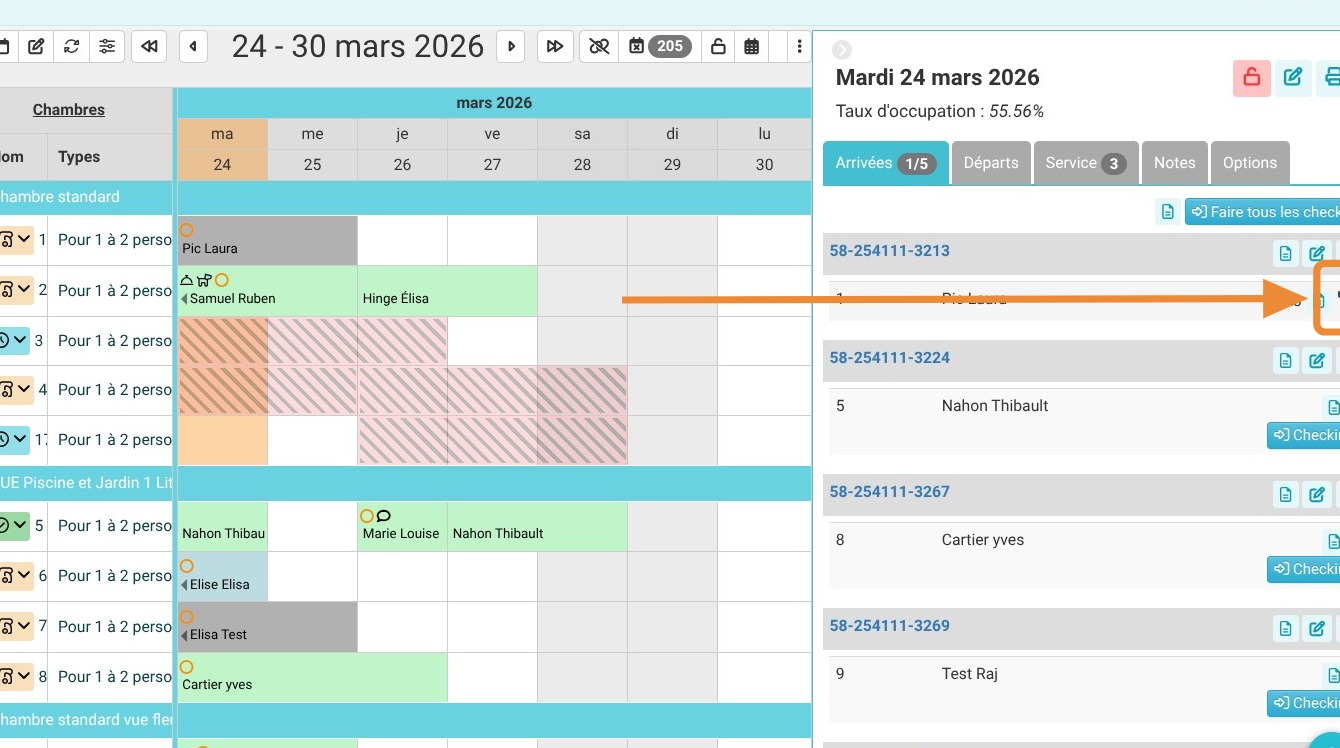
Task: Open the Service tab
Action: [x=1085, y=163]
